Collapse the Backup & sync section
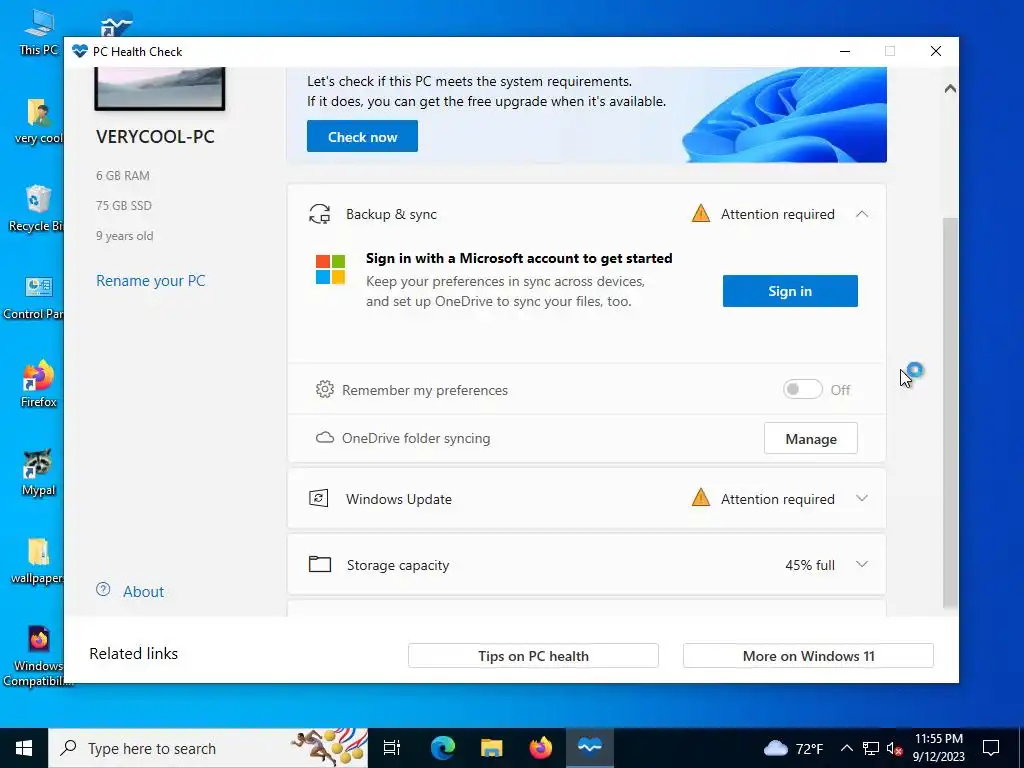This screenshot has height=768, width=1024. 862,214
